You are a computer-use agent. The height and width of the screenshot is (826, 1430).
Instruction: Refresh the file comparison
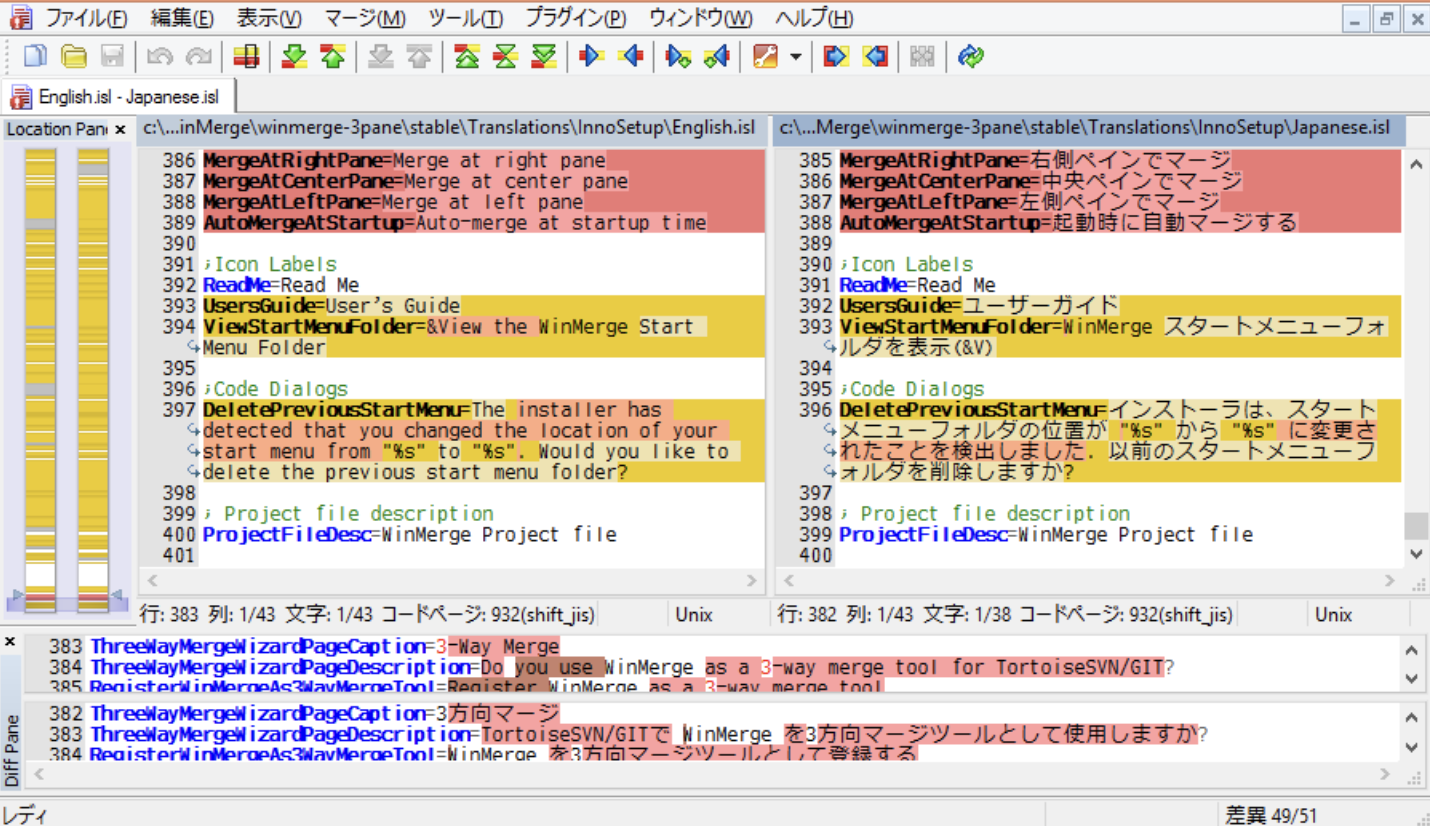click(x=969, y=57)
